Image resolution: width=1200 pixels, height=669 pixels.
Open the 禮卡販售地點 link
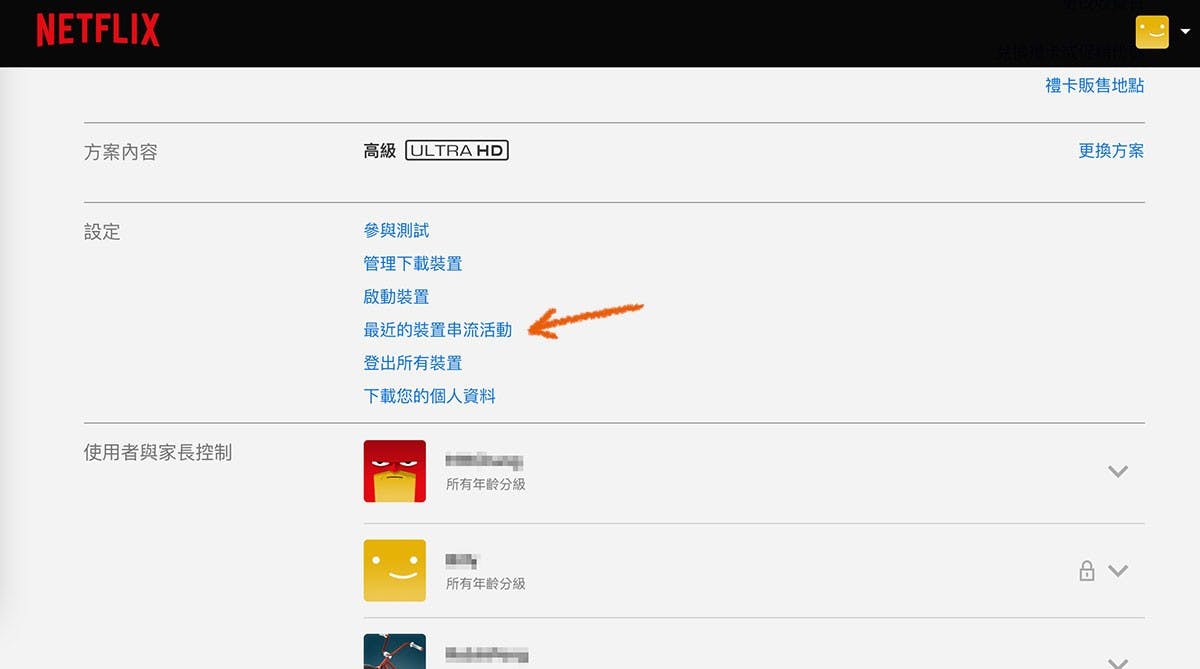tap(1095, 86)
